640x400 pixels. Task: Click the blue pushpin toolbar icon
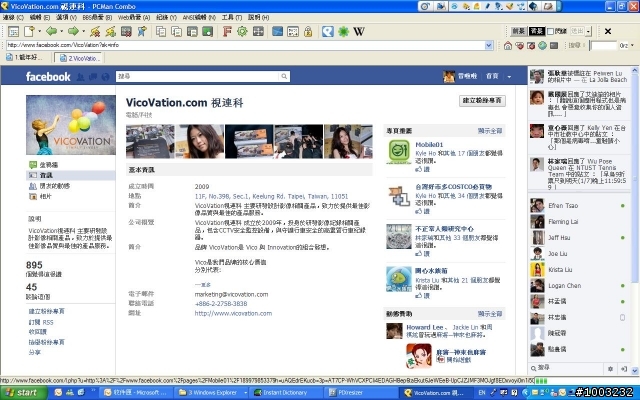142,31
